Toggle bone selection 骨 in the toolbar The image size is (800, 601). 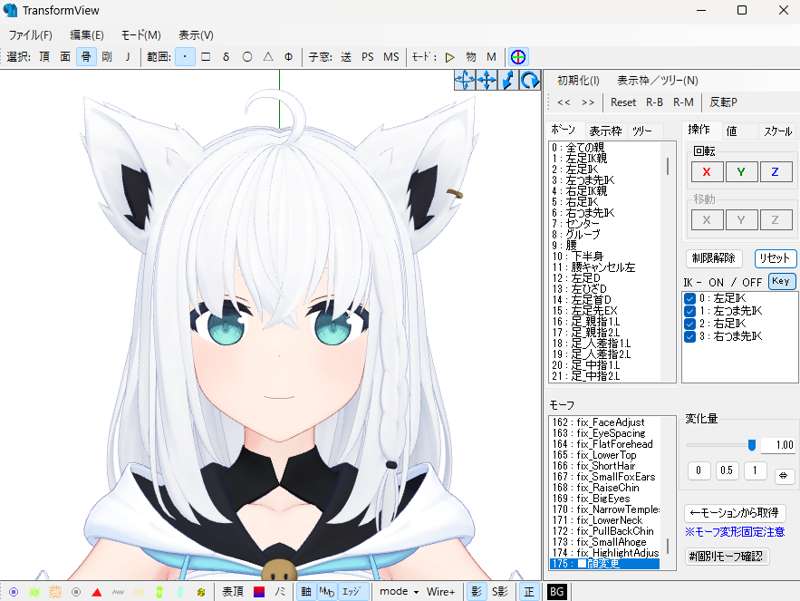tap(86, 57)
